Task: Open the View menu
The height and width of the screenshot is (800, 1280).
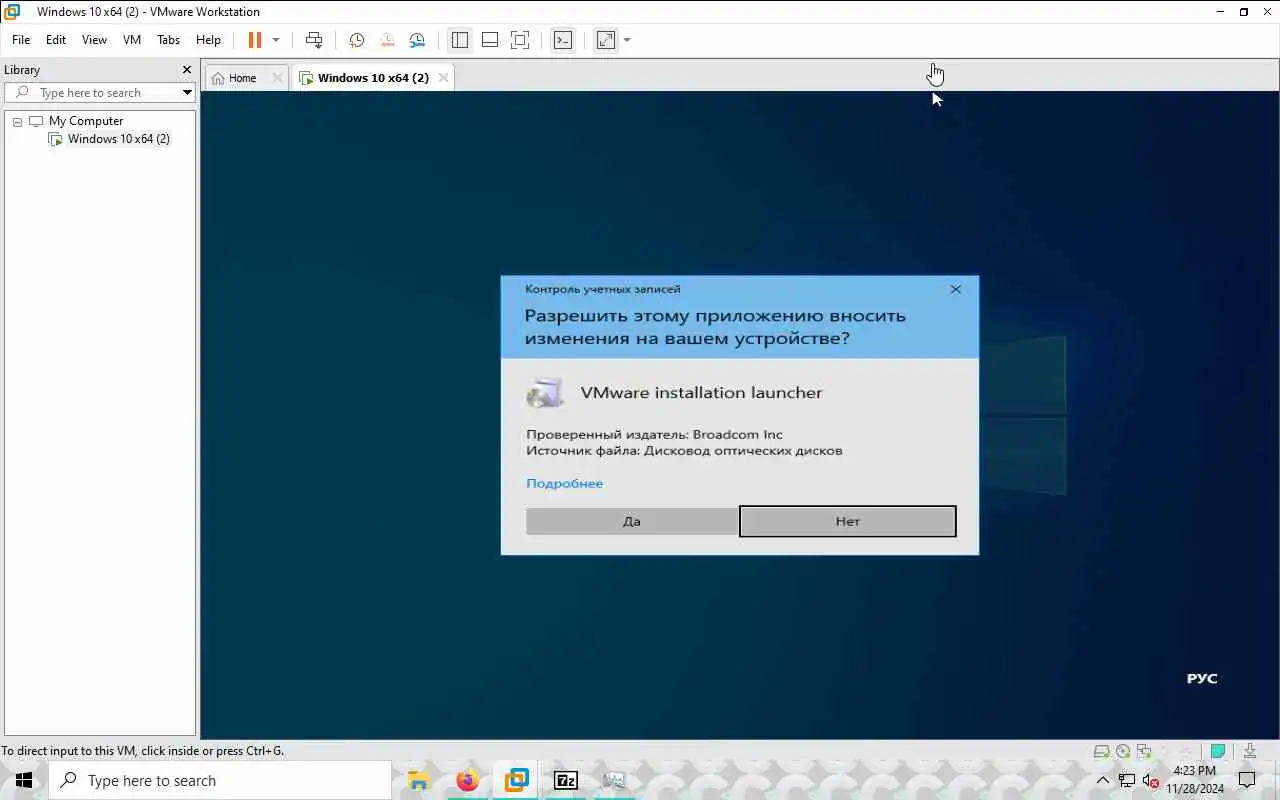Action: pos(94,40)
